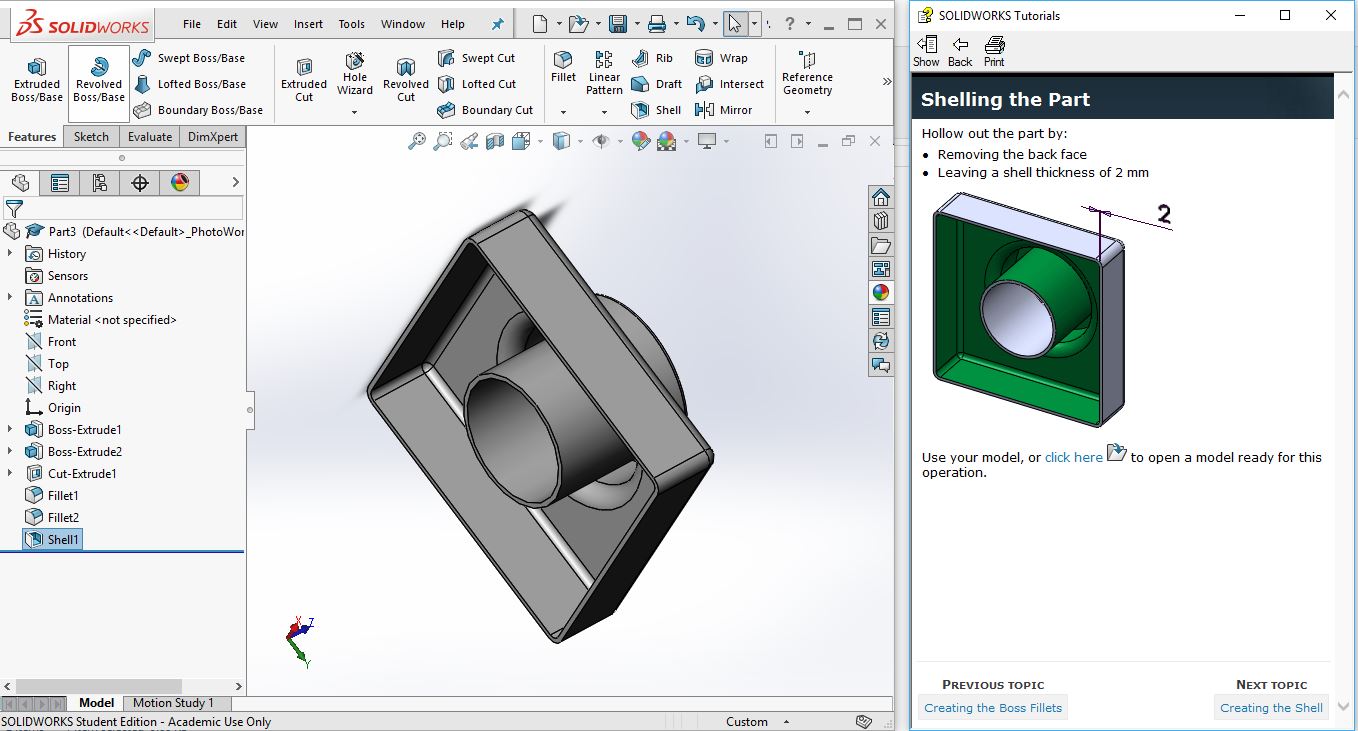Select the Lofted Cut tool
The height and width of the screenshot is (731, 1358).
point(477,84)
